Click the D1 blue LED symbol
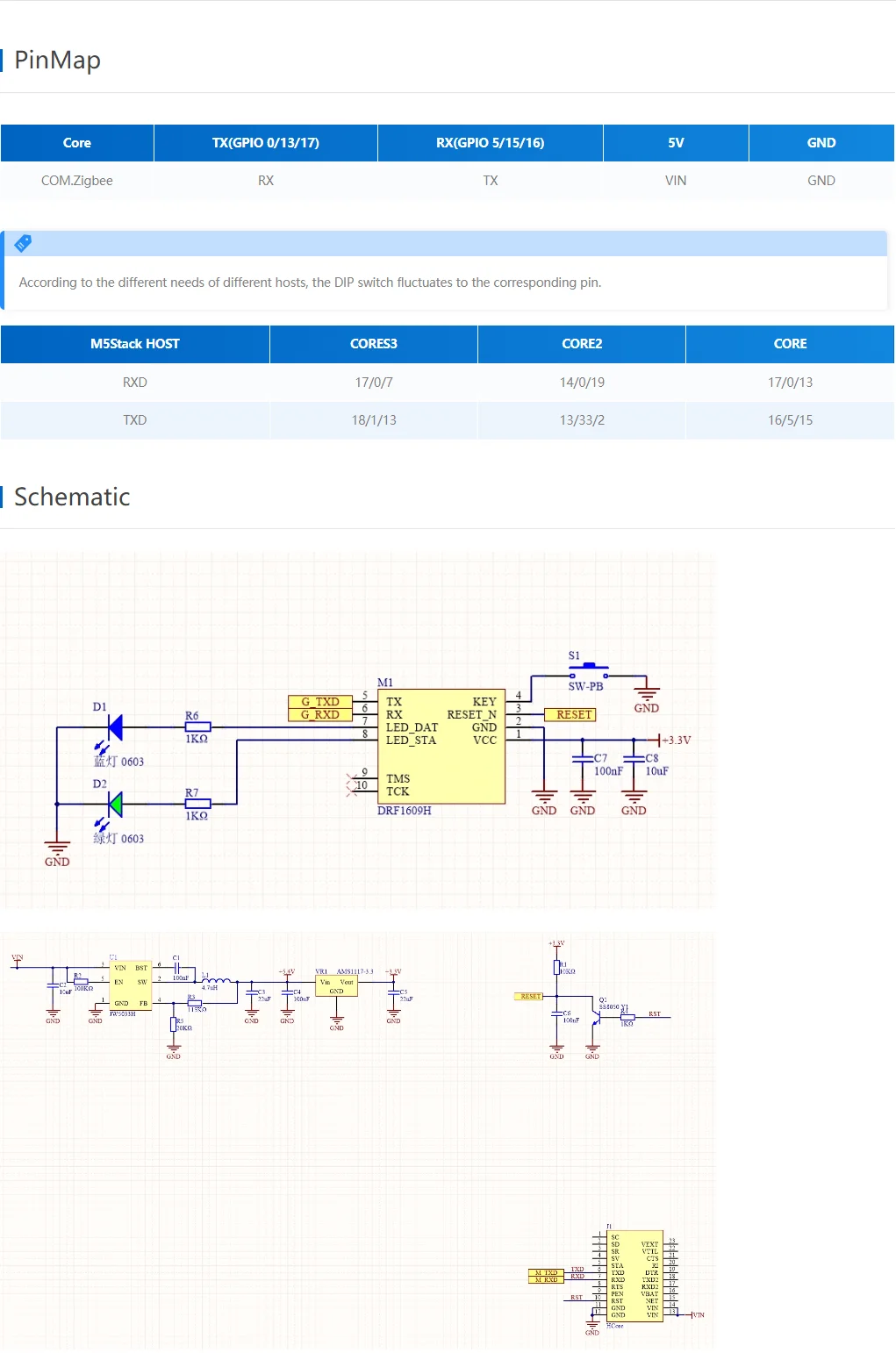Viewport: 896px width, 1353px height. pos(114,727)
